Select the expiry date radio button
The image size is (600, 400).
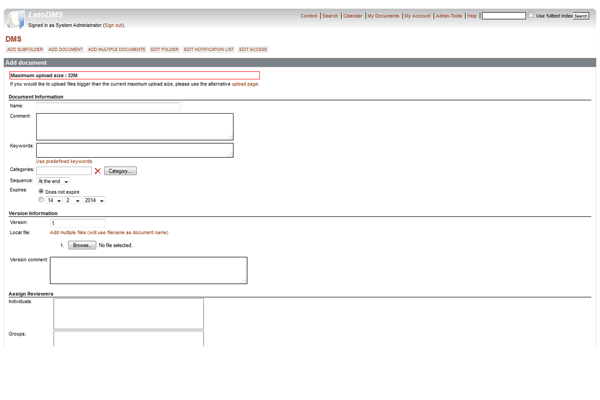coord(41,200)
